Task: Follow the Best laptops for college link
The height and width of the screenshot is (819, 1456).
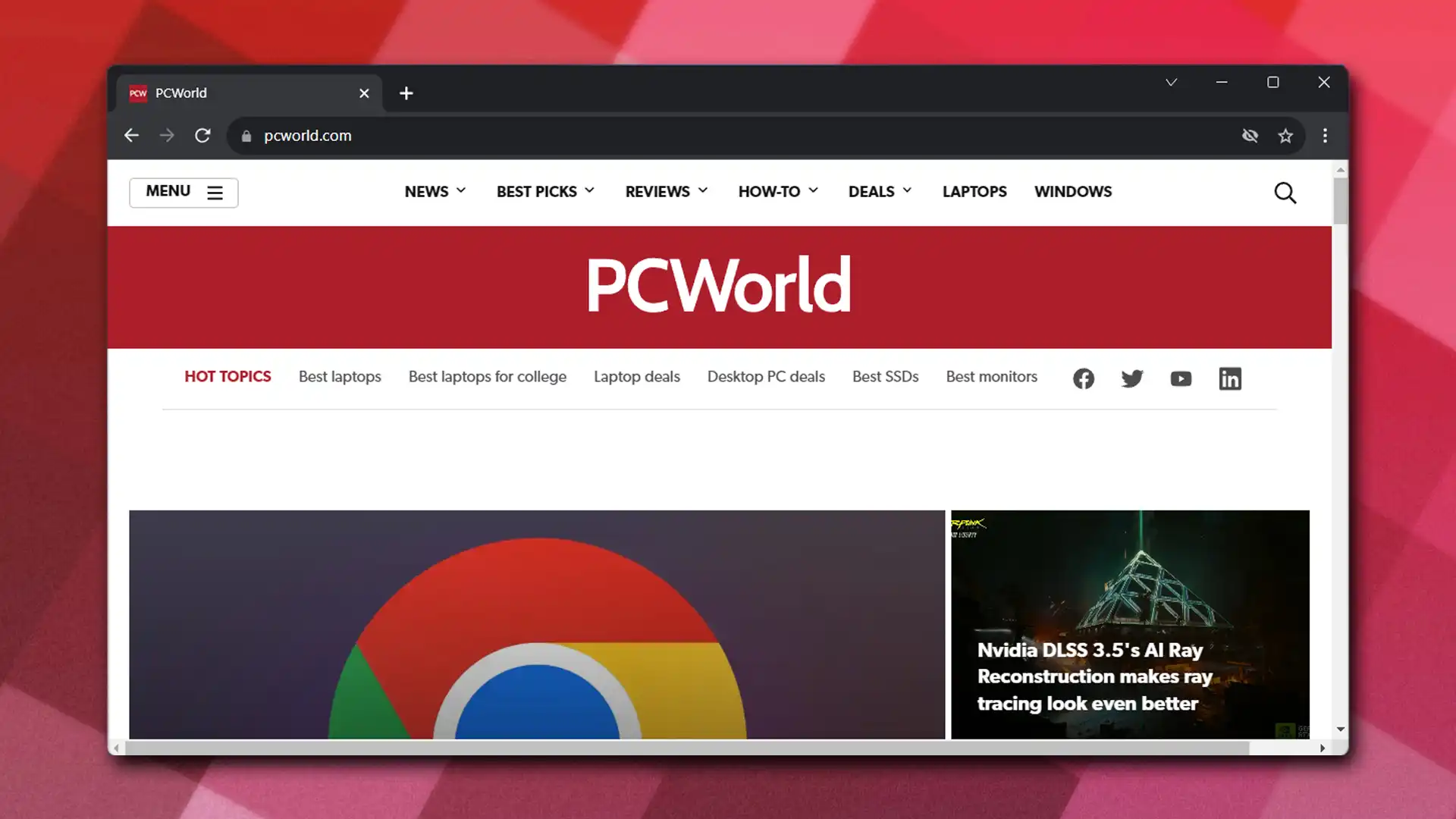Action: [x=487, y=377]
